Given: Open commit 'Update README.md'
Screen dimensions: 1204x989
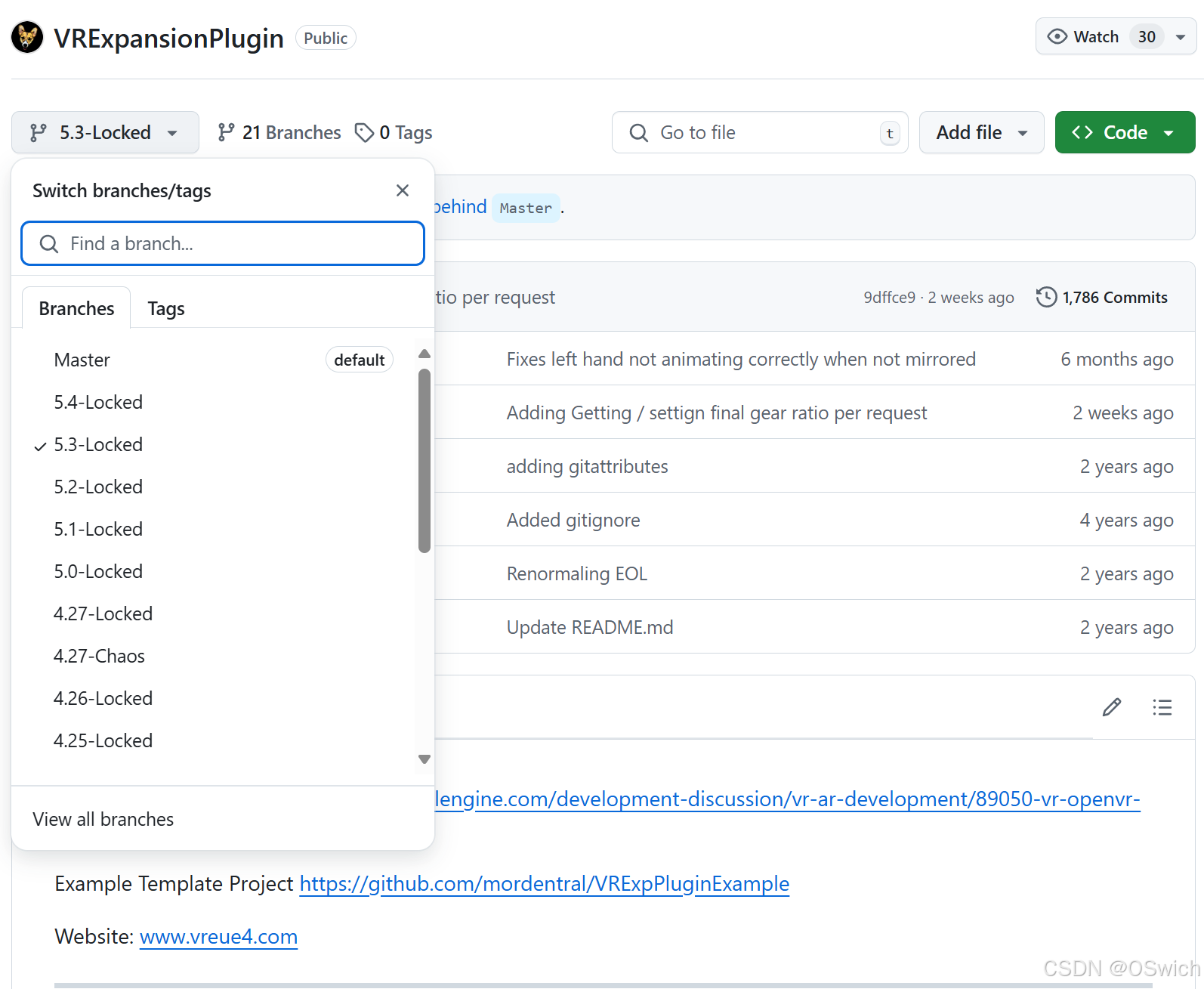Looking at the screenshot, I should point(590,627).
